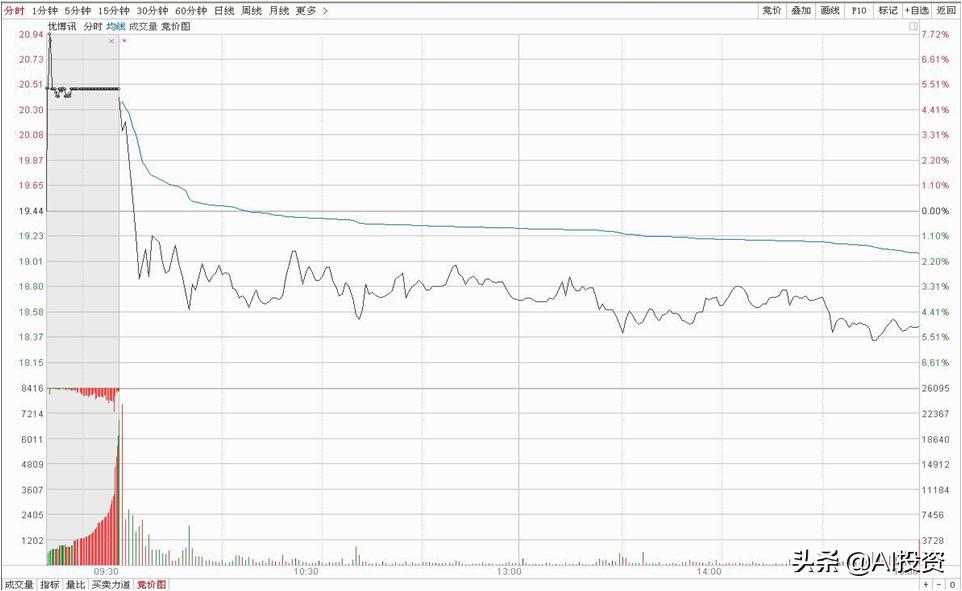This screenshot has width=962, height=591.
Task: Expand the 更多 more periods menu
Action: click(305, 10)
